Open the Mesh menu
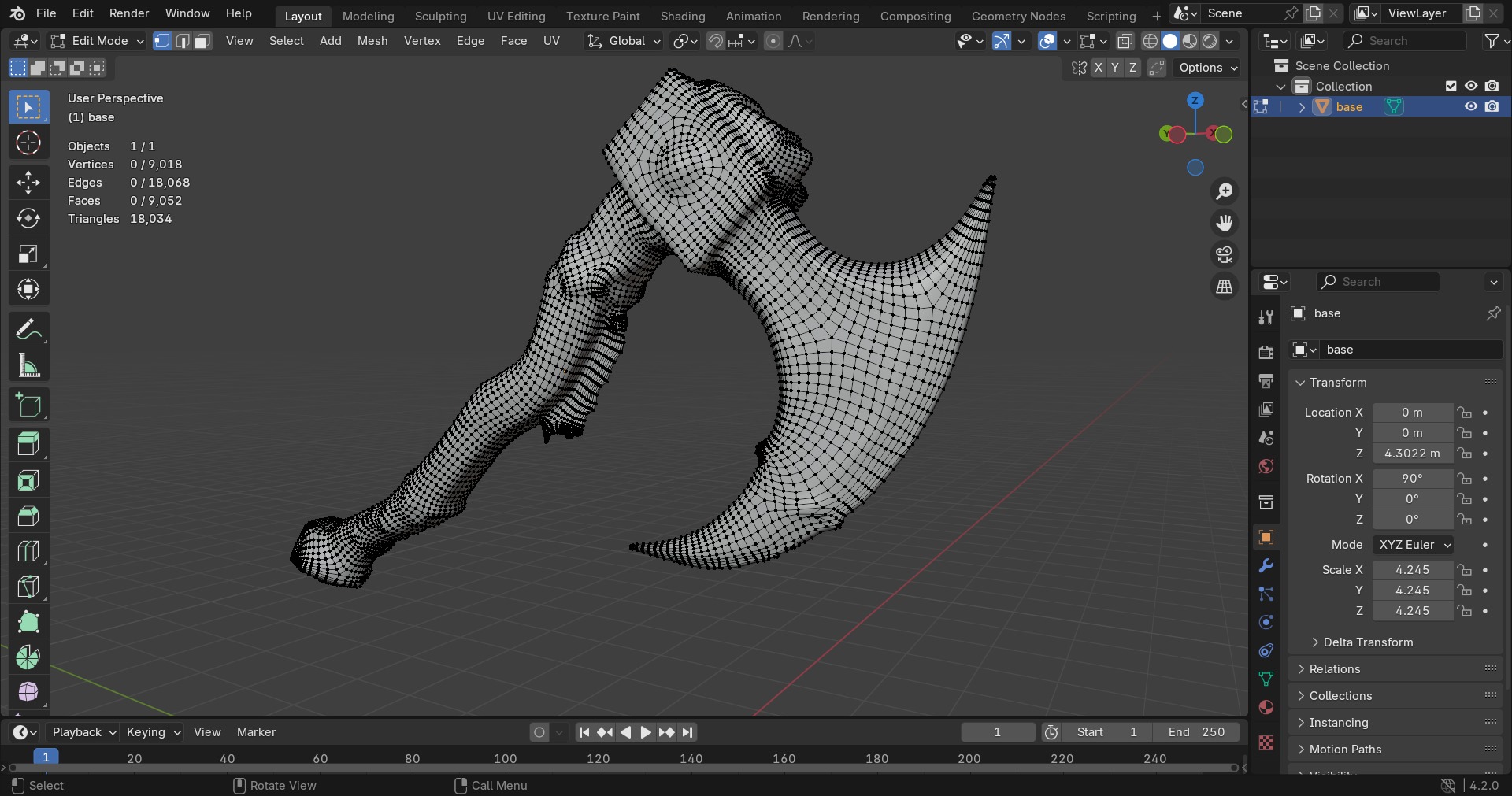Viewport: 1512px width, 796px height. 372,41
